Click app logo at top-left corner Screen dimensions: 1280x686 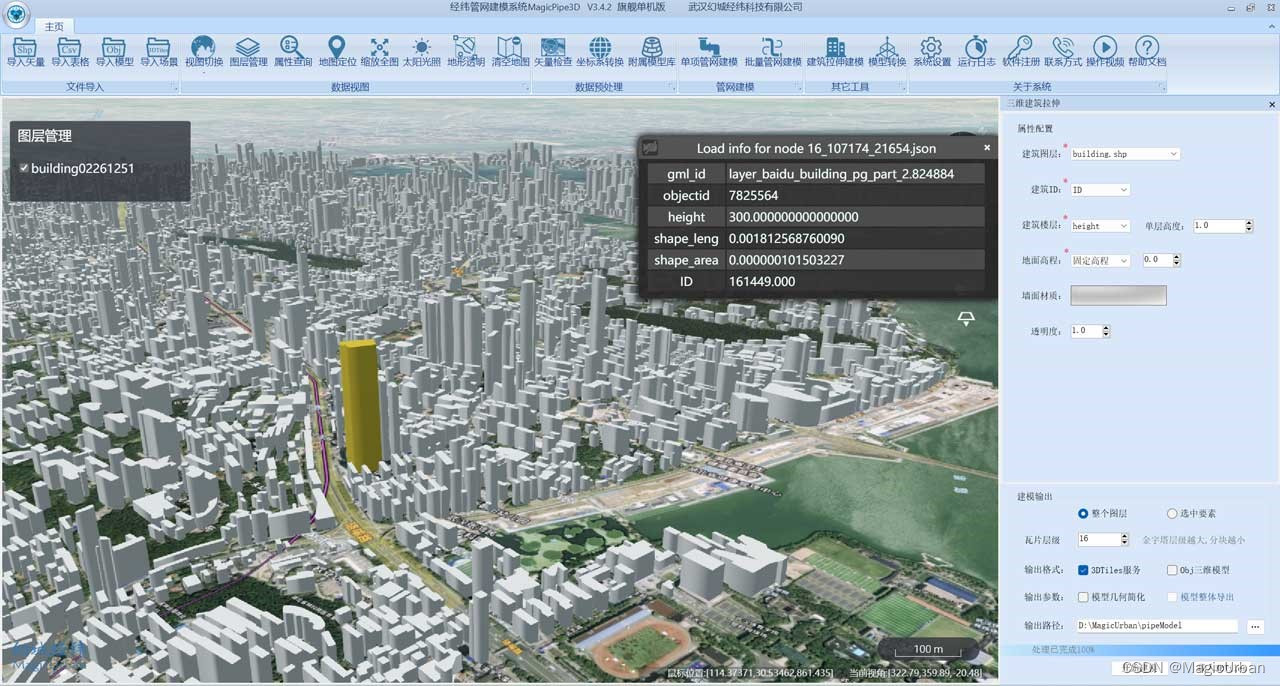coord(14,13)
